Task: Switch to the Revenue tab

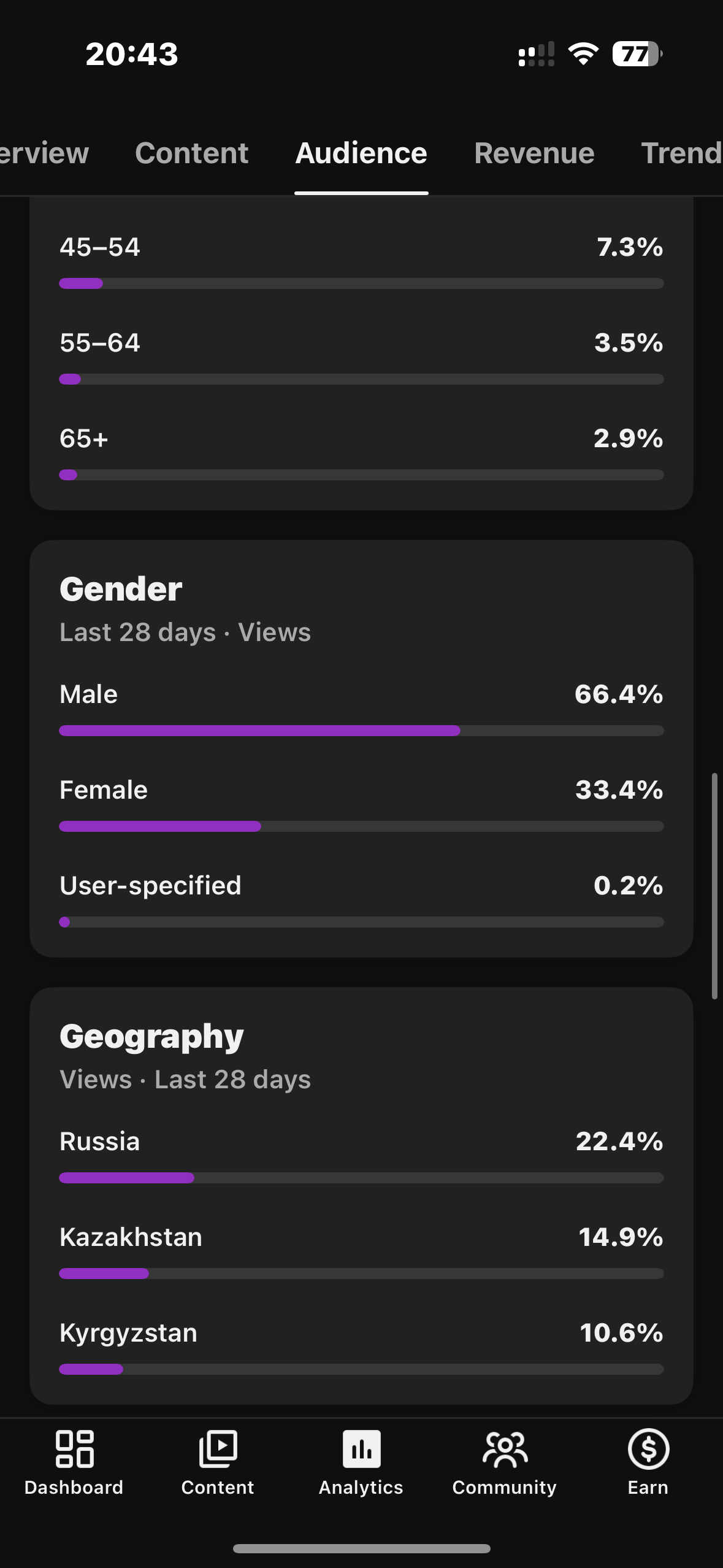Action: (534, 153)
